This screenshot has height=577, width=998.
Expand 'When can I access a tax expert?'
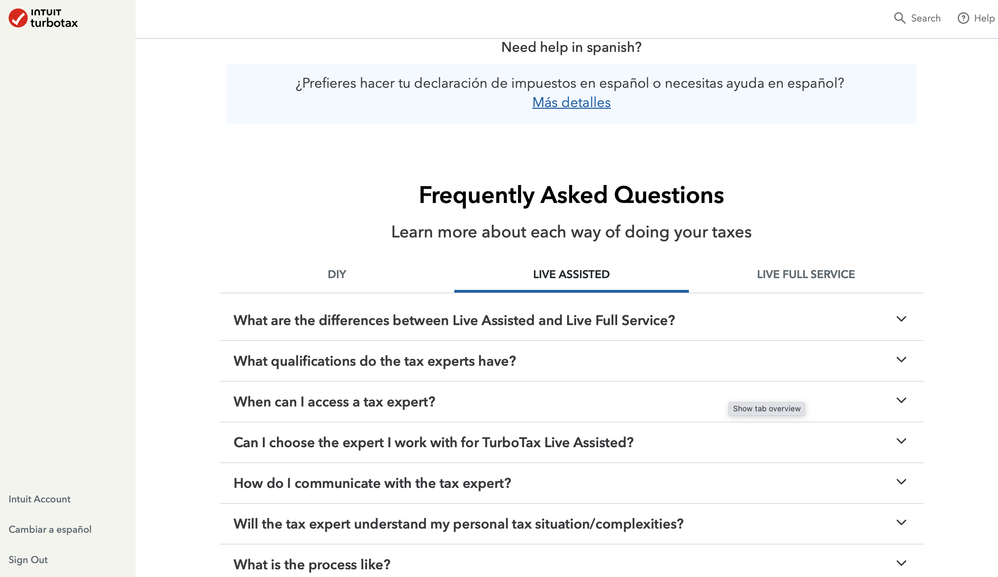click(572, 401)
